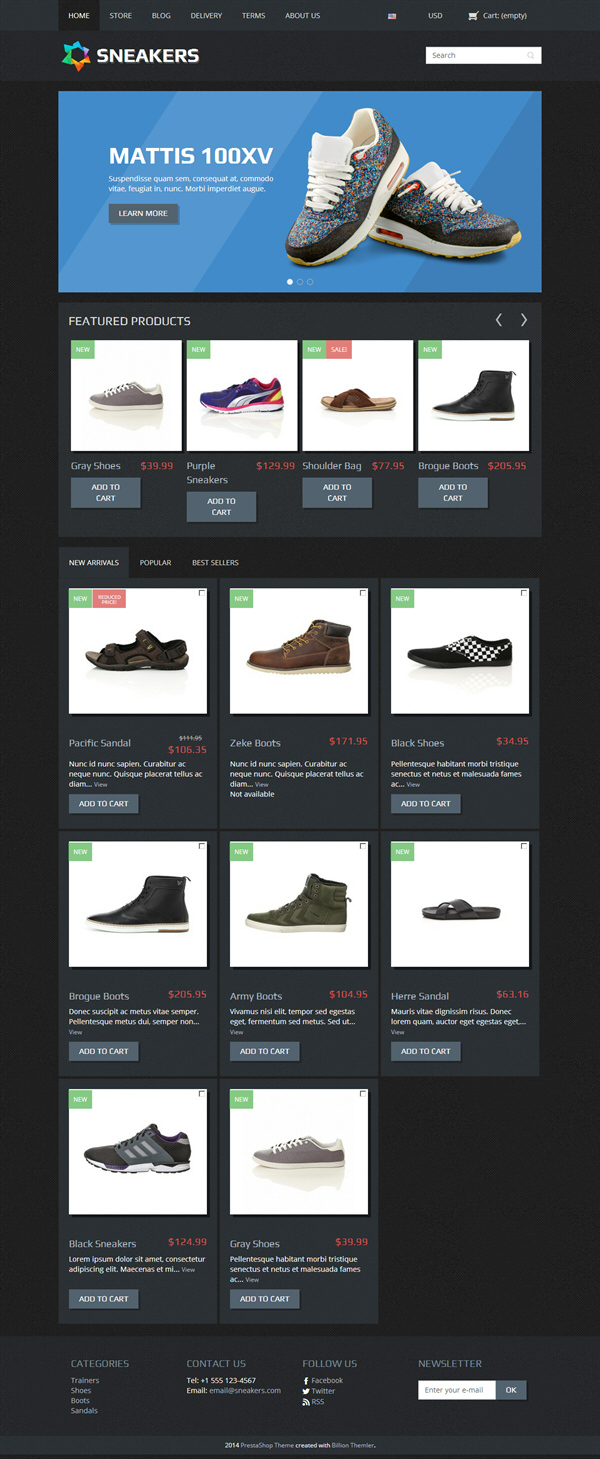
Task: Click the Learn More banner button
Action: (143, 213)
